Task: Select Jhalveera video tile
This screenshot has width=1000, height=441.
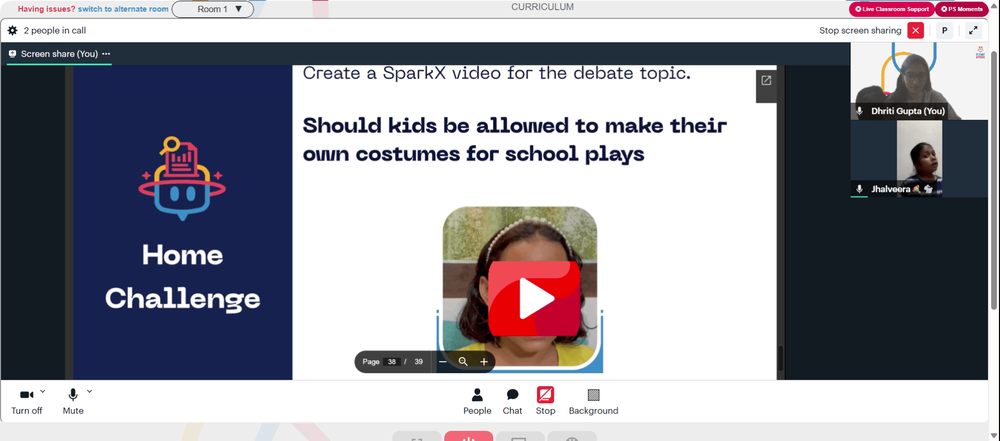Action: pyautogui.click(x=919, y=158)
